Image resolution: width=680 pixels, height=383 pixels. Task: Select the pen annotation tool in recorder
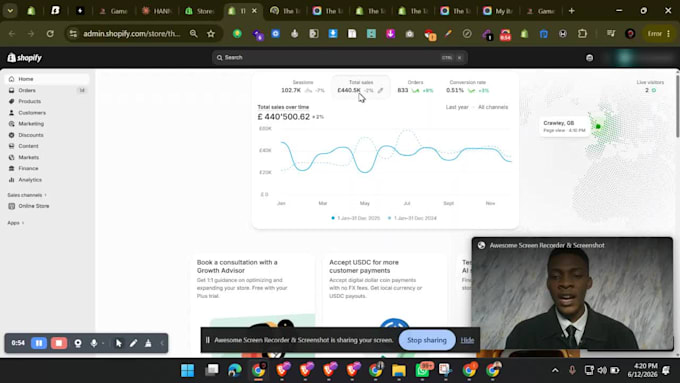point(134,343)
